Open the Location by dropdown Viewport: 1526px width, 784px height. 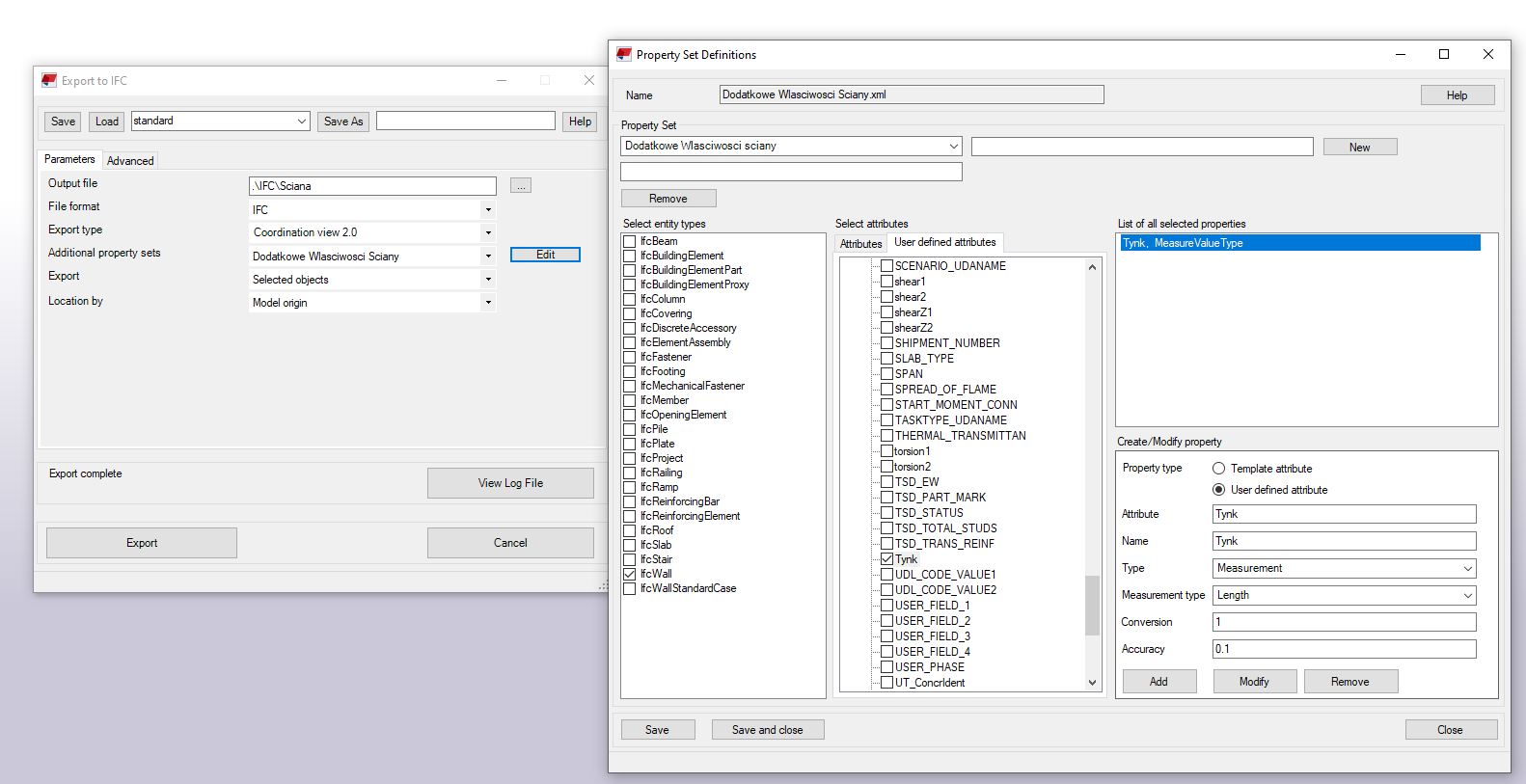(x=488, y=302)
